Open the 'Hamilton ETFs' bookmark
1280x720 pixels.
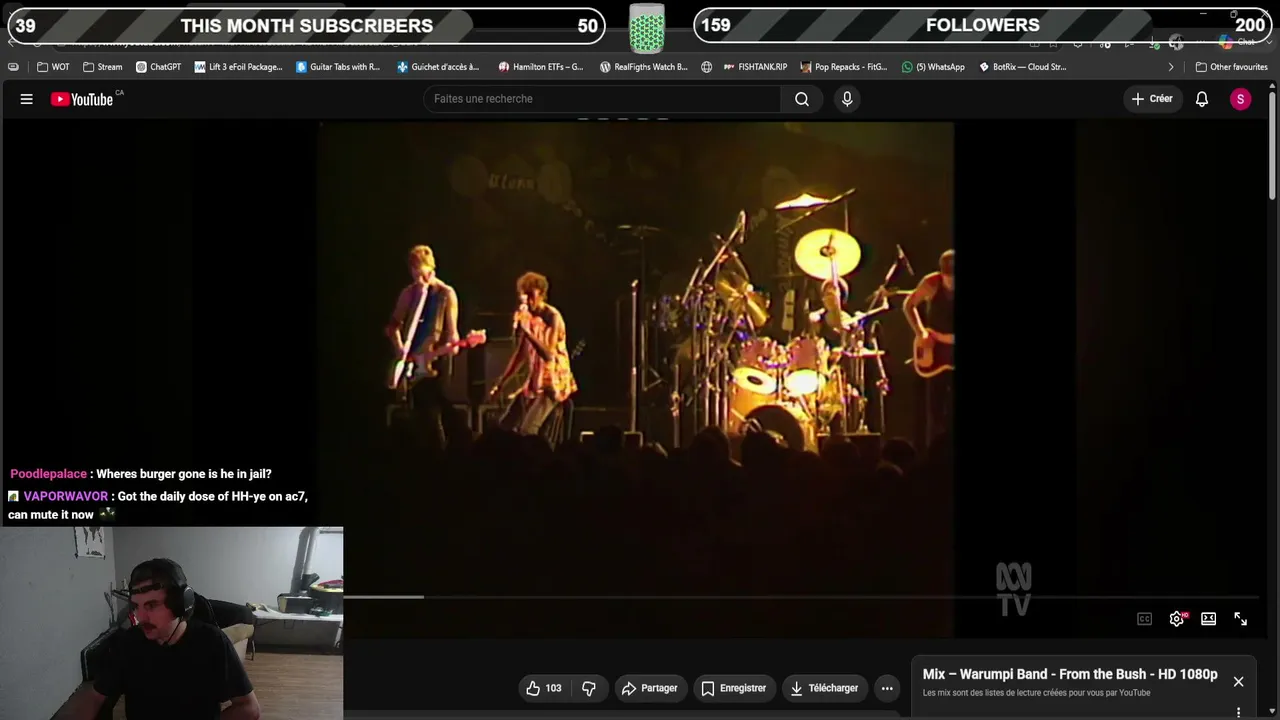coord(541,67)
